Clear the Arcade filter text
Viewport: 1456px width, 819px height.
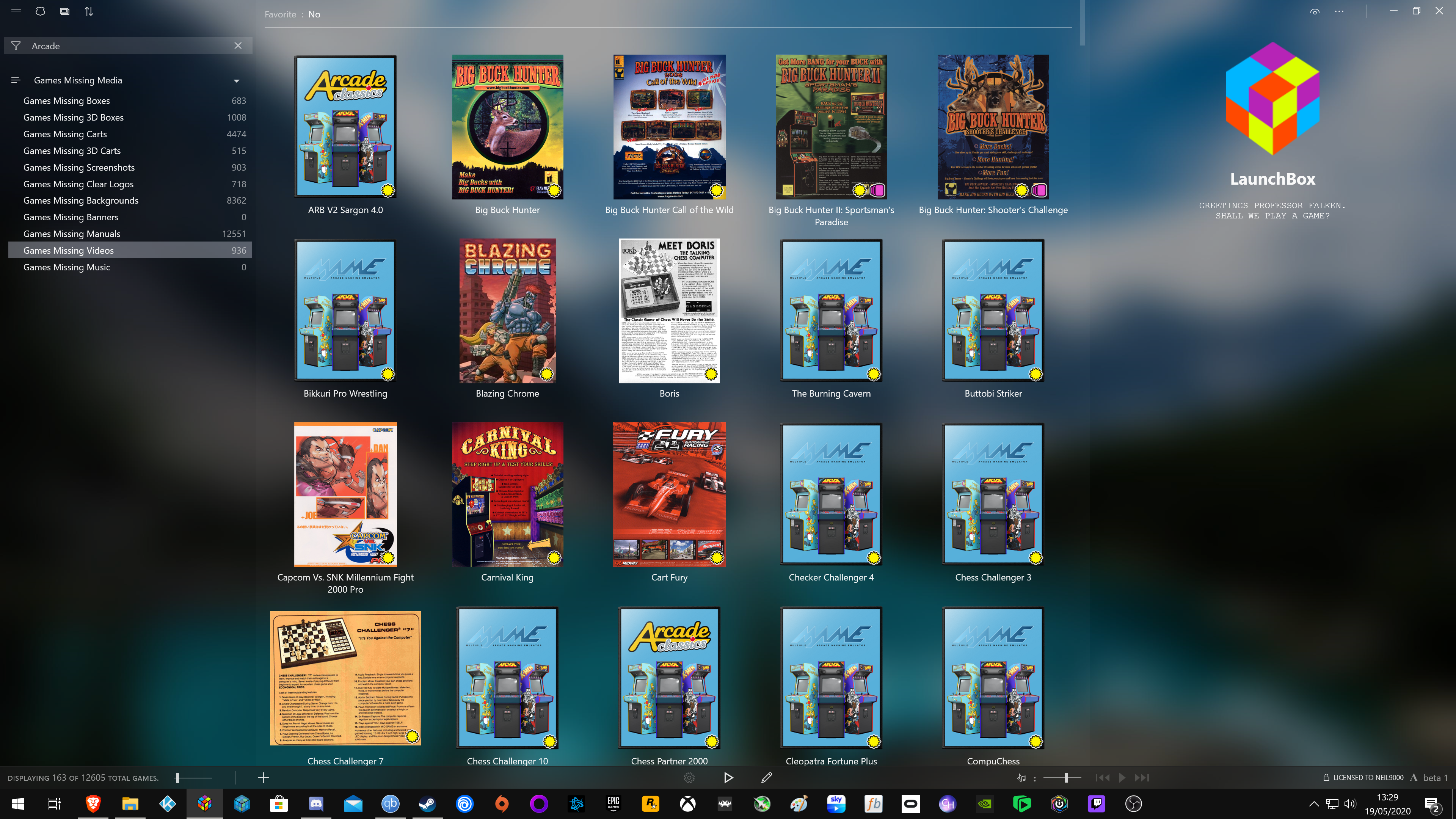(238, 46)
